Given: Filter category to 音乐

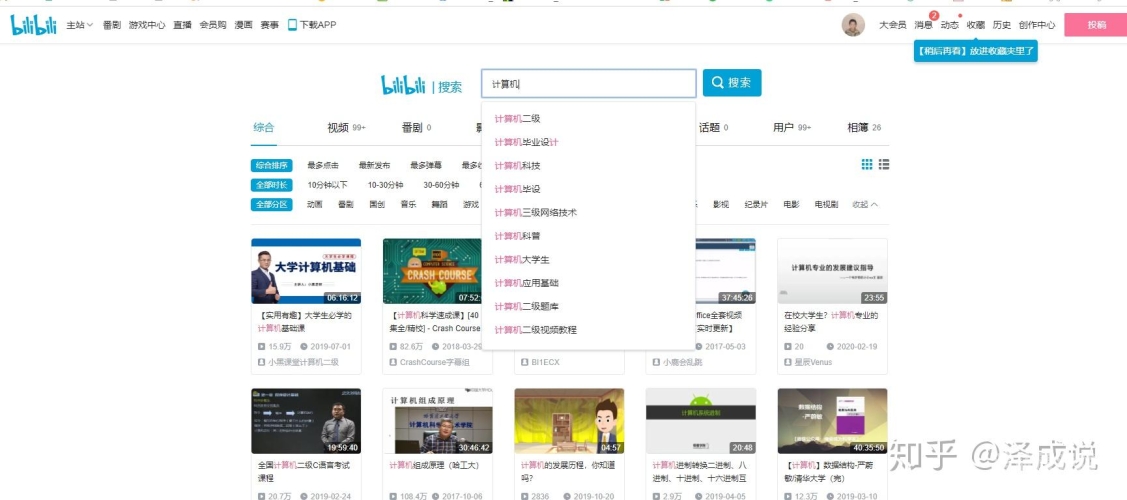Looking at the screenshot, I should click(x=408, y=205).
